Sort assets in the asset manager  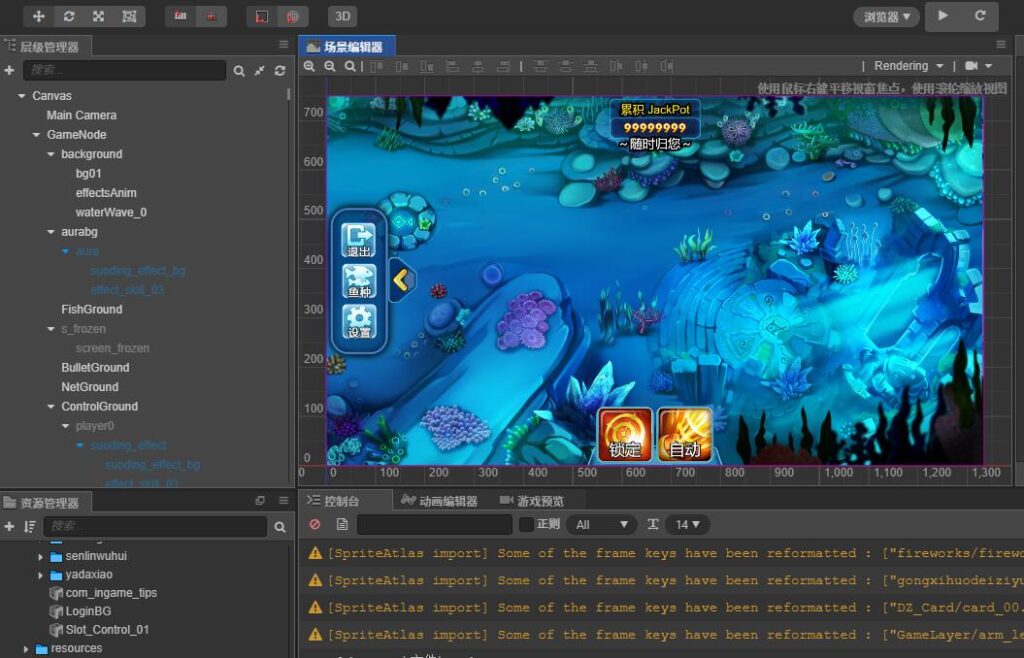(x=30, y=526)
